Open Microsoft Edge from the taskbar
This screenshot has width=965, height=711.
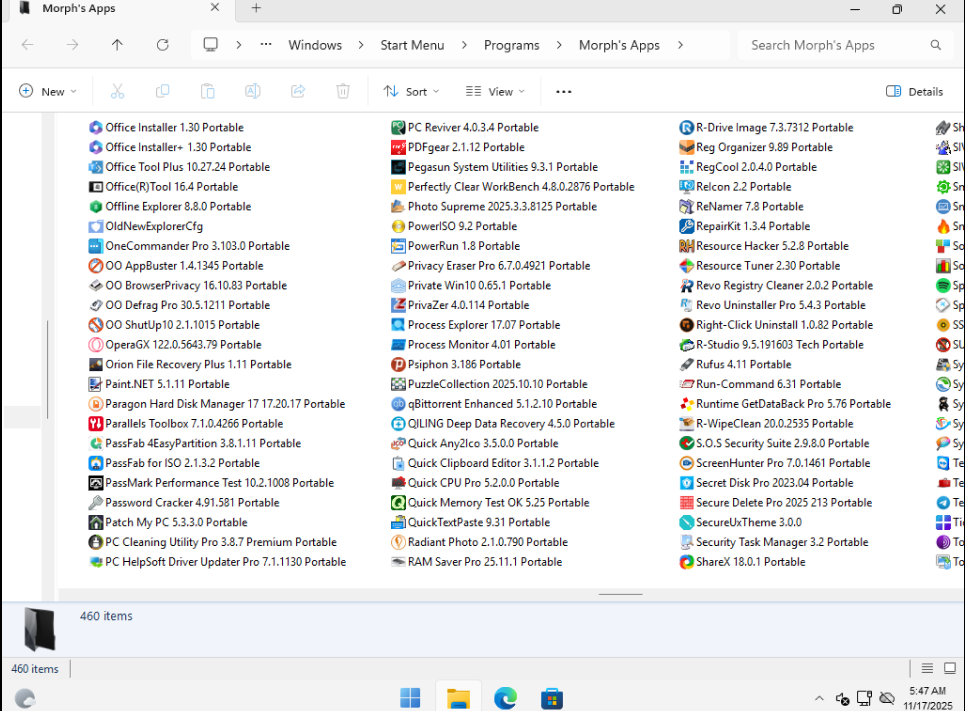point(505,698)
